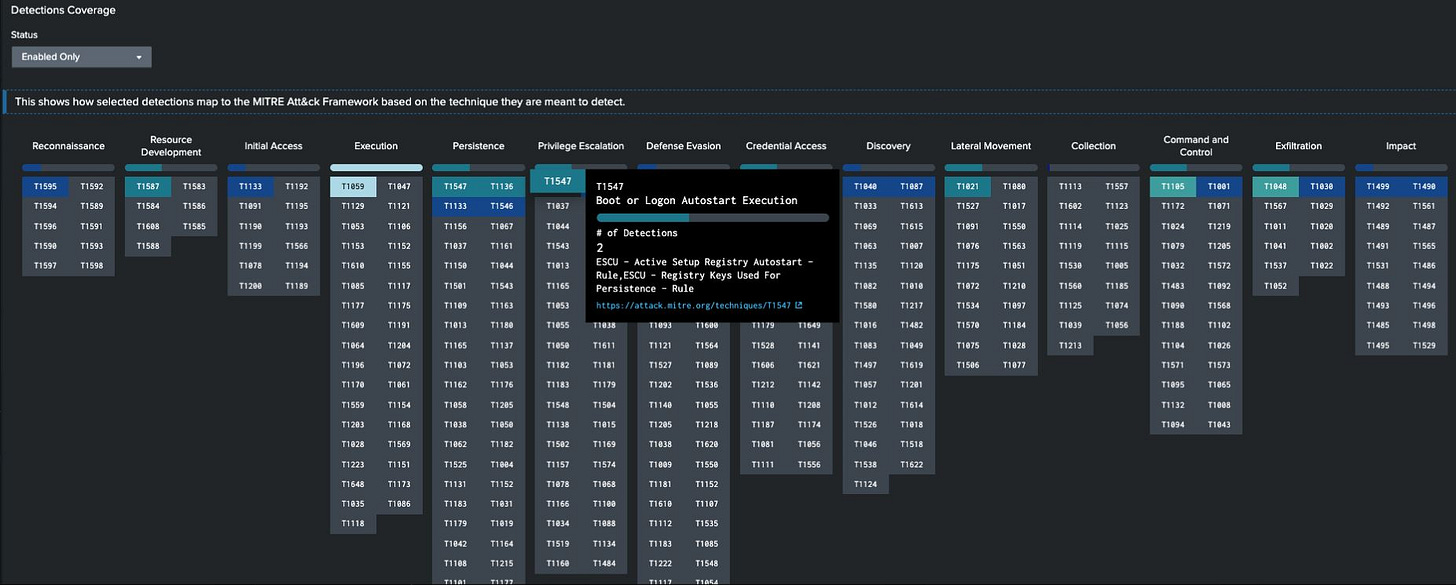Click the T1124 cell at the bottom of Discovery
The image size is (1456, 585).
[864, 483]
